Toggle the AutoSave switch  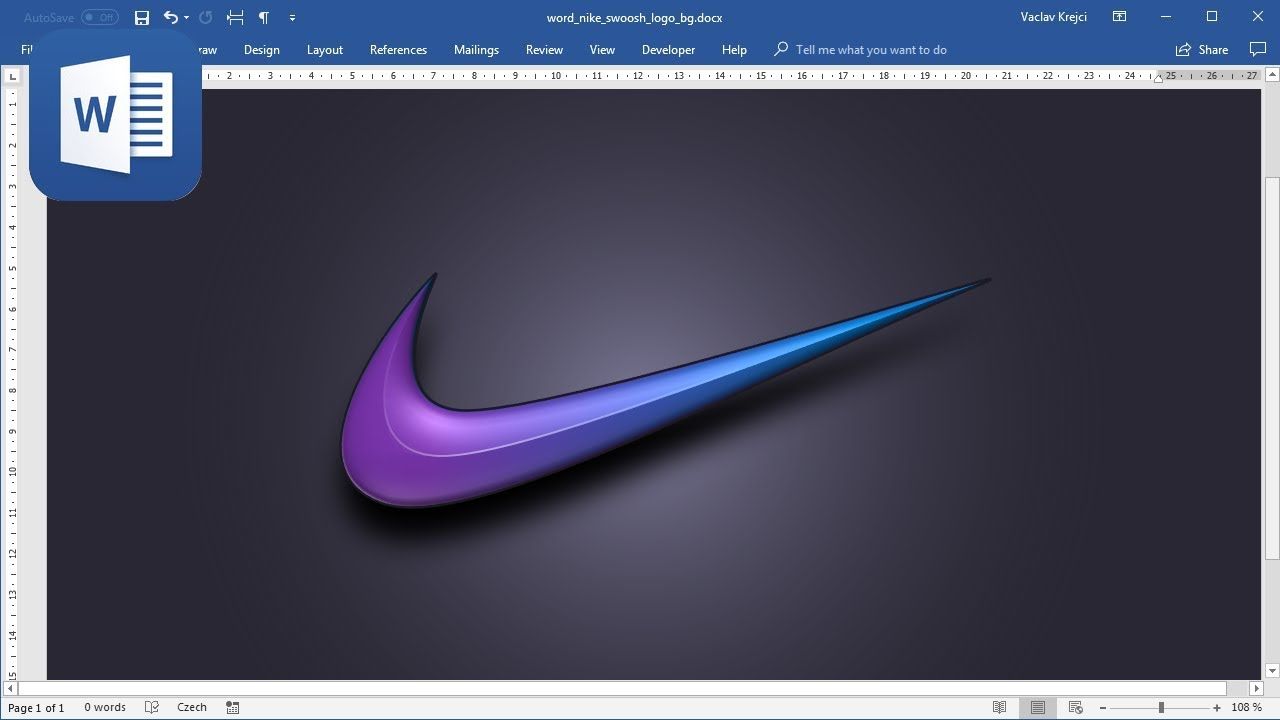click(x=100, y=17)
